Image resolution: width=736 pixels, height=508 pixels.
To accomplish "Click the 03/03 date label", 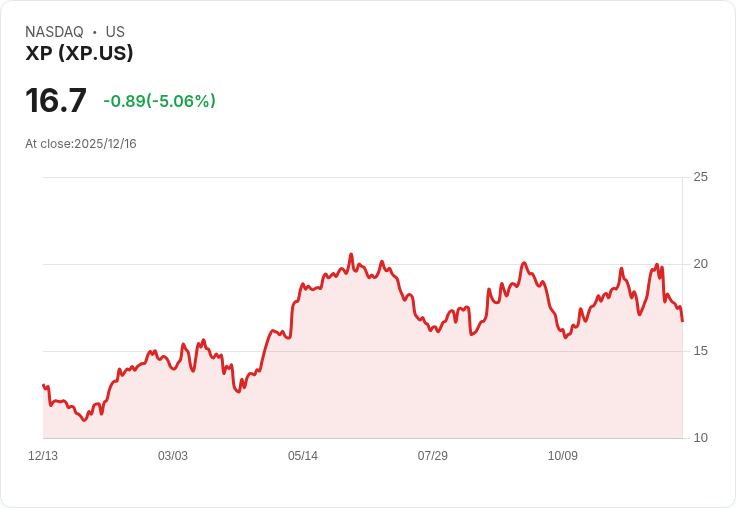I will point(173,456).
